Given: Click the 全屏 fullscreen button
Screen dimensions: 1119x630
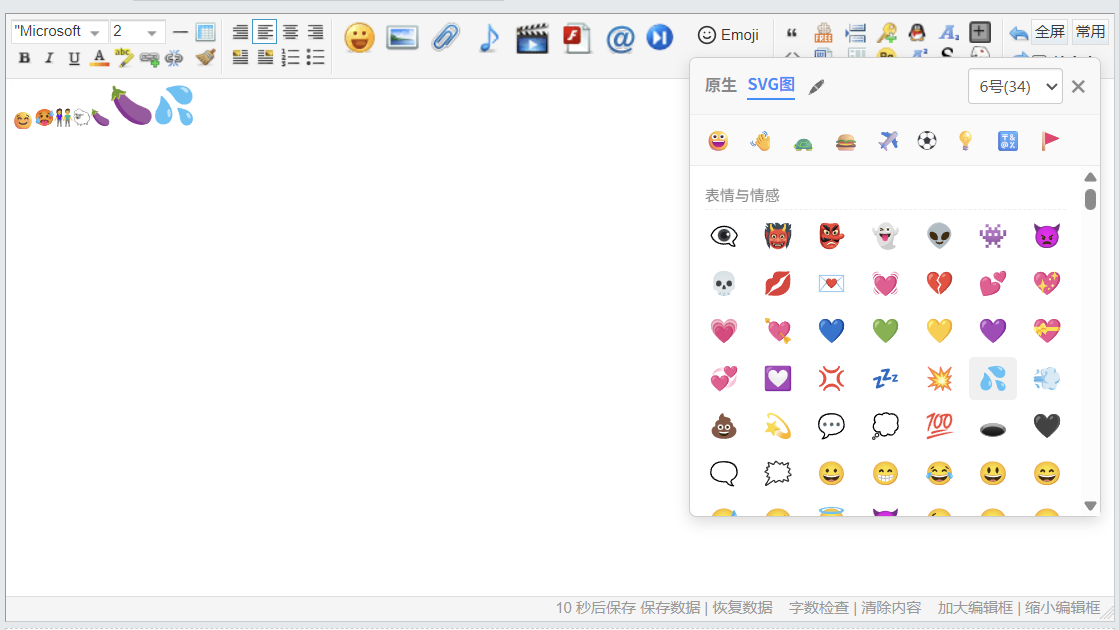Looking at the screenshot, I should click(x=1049, y=32).
